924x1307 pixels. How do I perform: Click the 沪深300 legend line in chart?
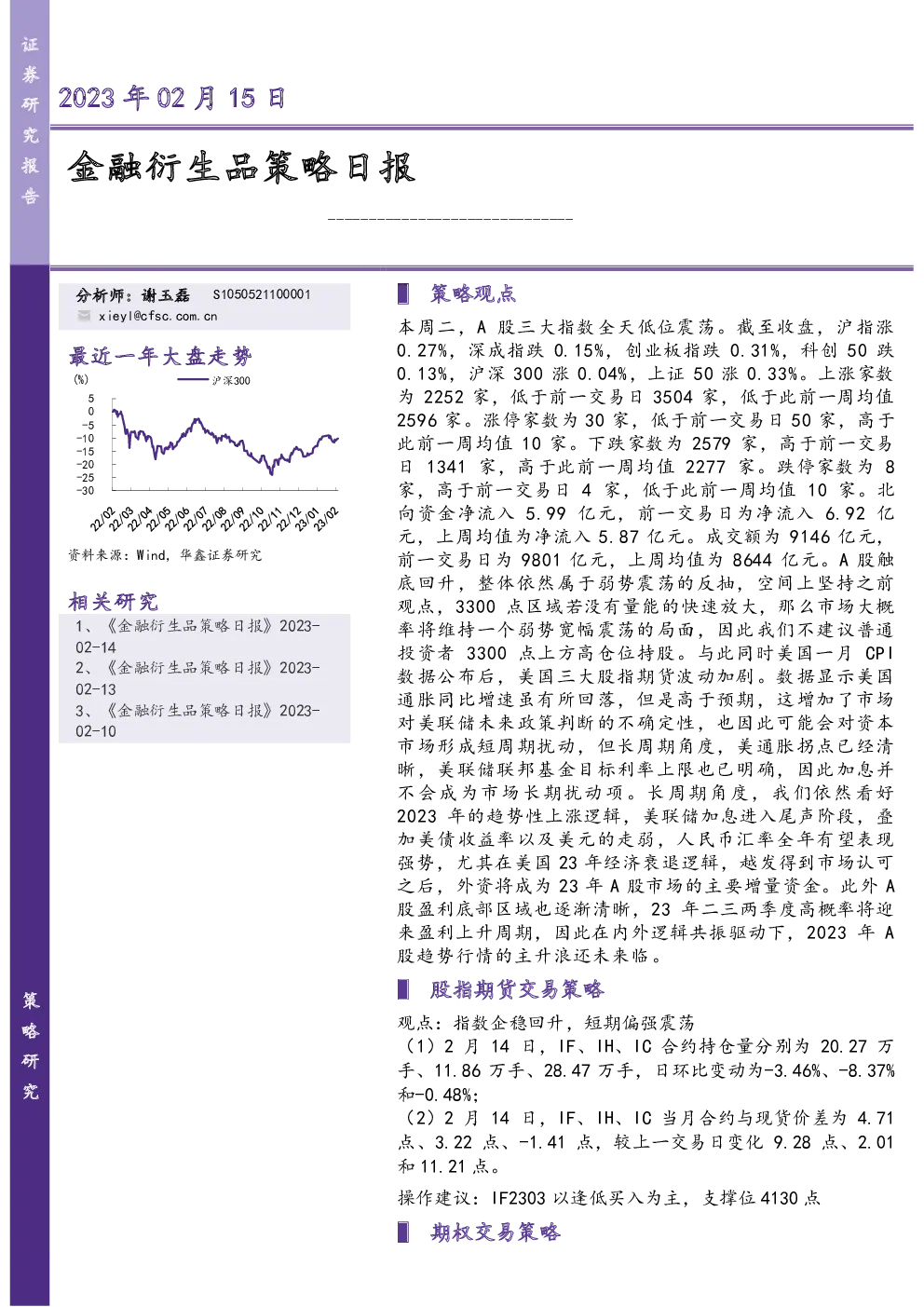pos(192,380)
